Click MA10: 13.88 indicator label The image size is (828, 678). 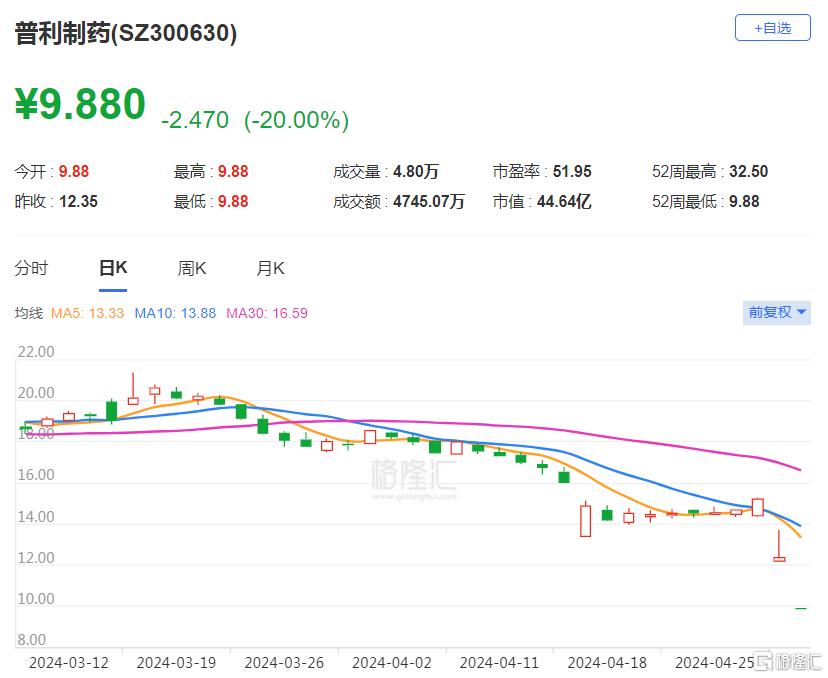(x=175, y=313)
